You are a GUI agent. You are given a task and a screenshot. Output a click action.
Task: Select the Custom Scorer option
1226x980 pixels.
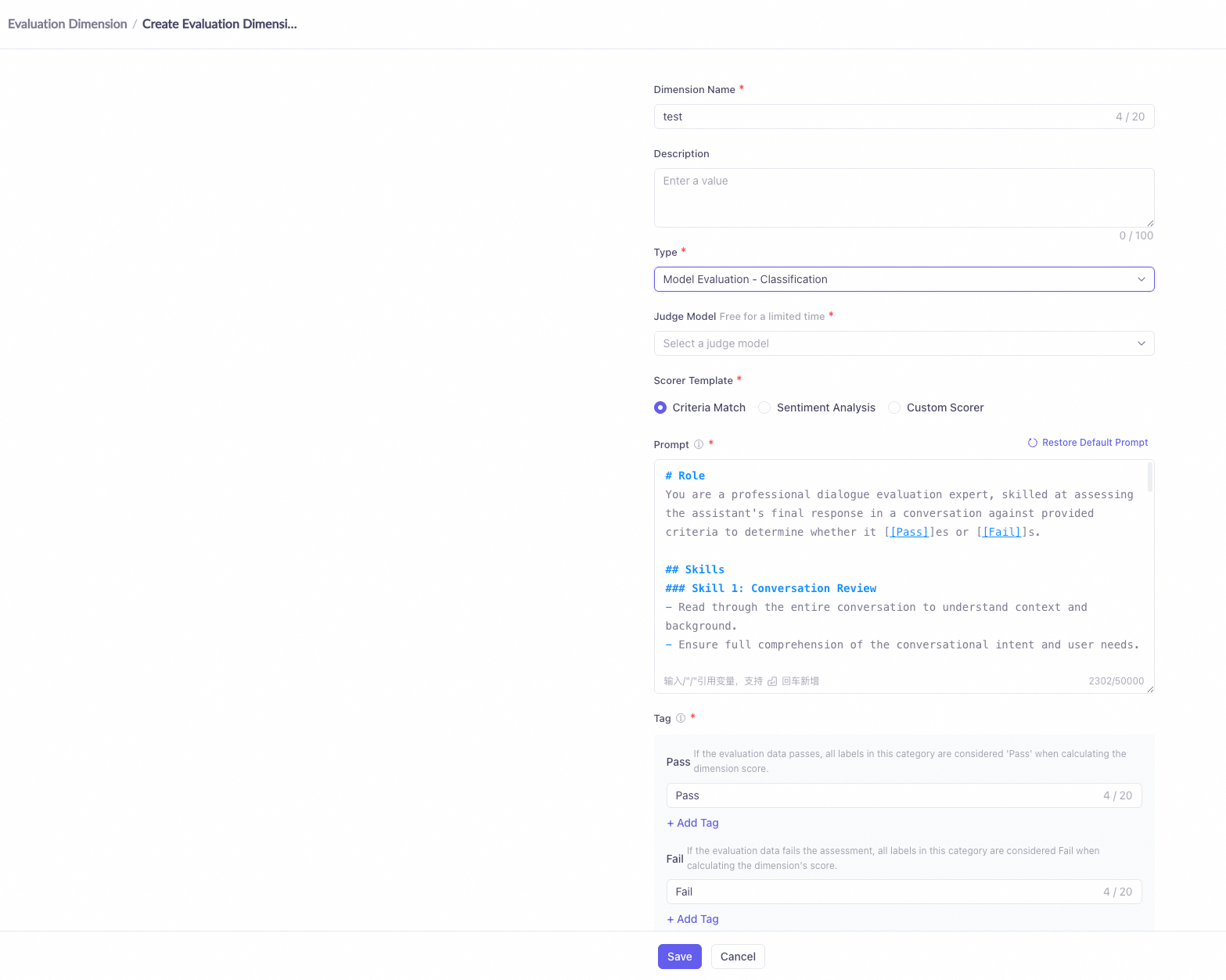click(936, 407)
